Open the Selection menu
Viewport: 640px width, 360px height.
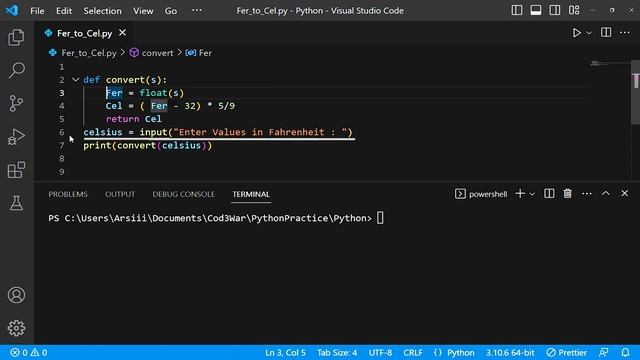coord(102,11)
